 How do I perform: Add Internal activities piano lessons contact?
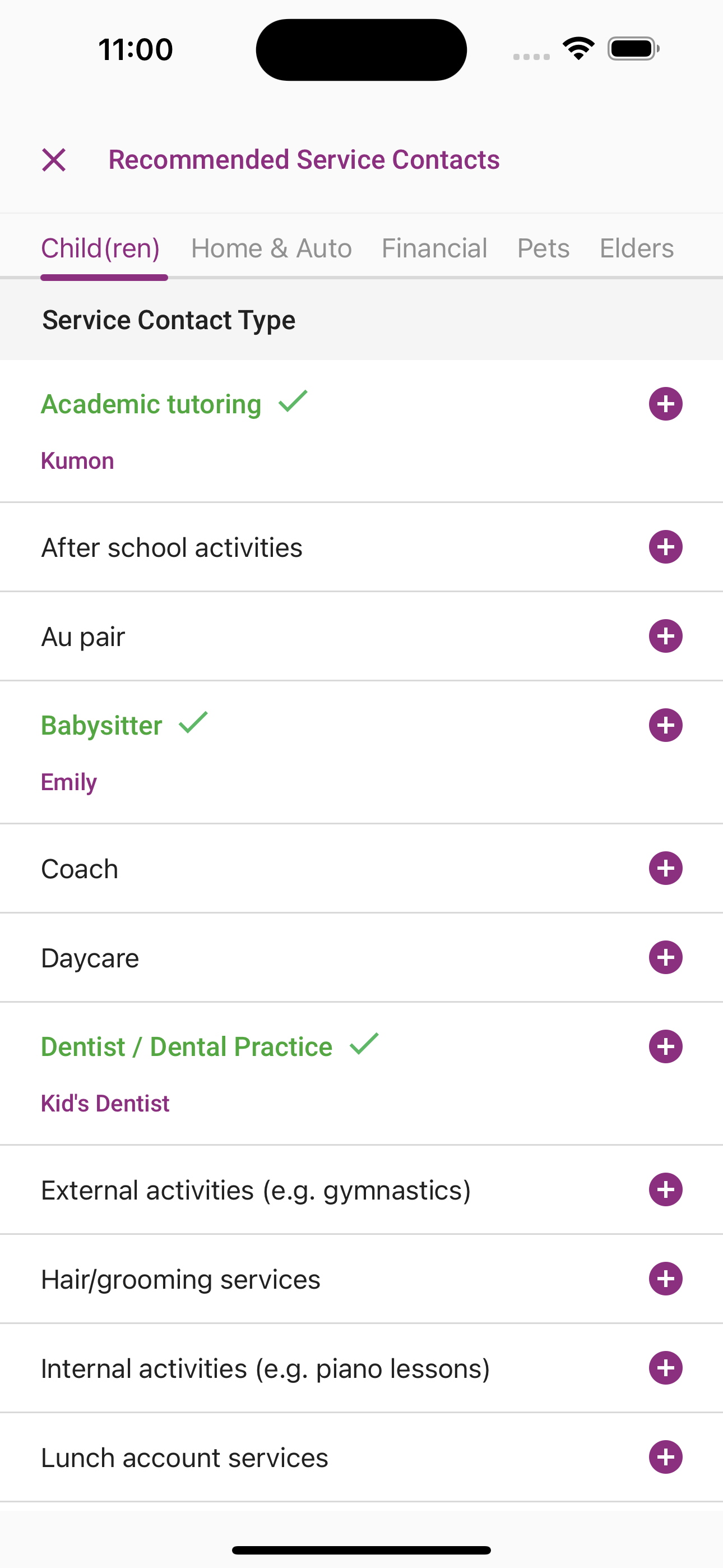[x=665, y=1368]
